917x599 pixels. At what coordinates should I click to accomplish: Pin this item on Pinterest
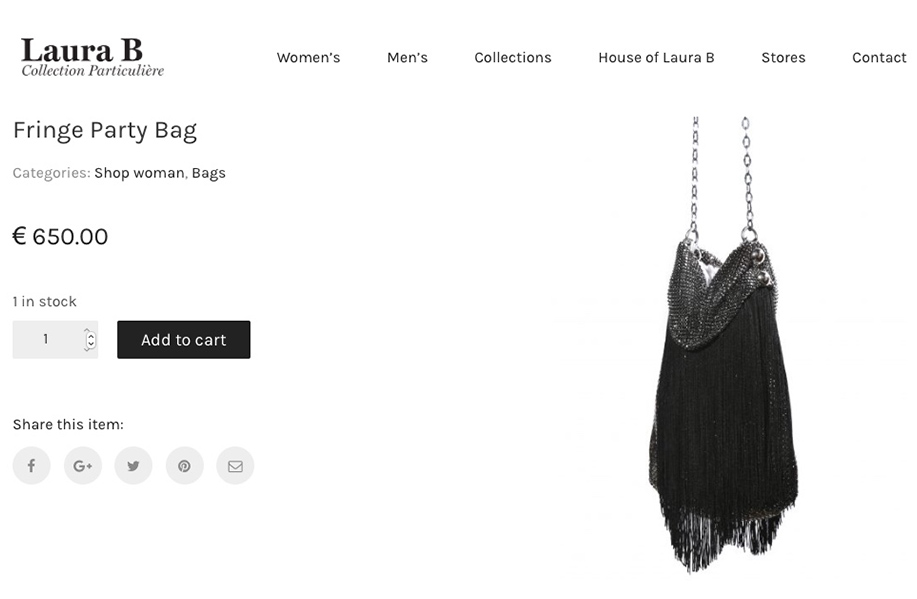click(x=184, y=466)
